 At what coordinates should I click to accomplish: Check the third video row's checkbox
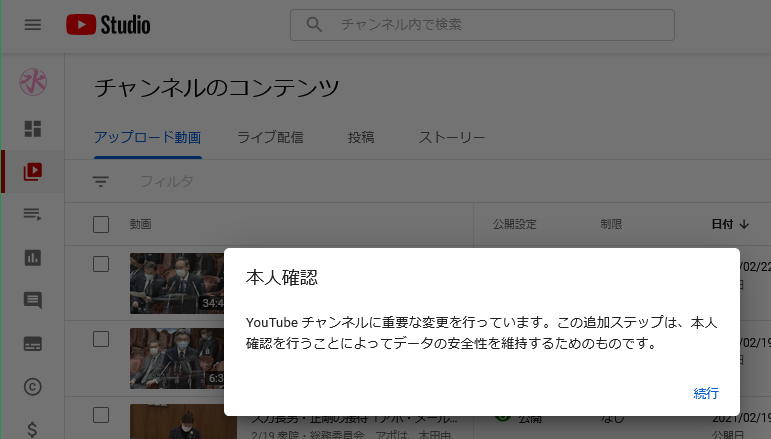pyautogui.click(x=101, y=415)
